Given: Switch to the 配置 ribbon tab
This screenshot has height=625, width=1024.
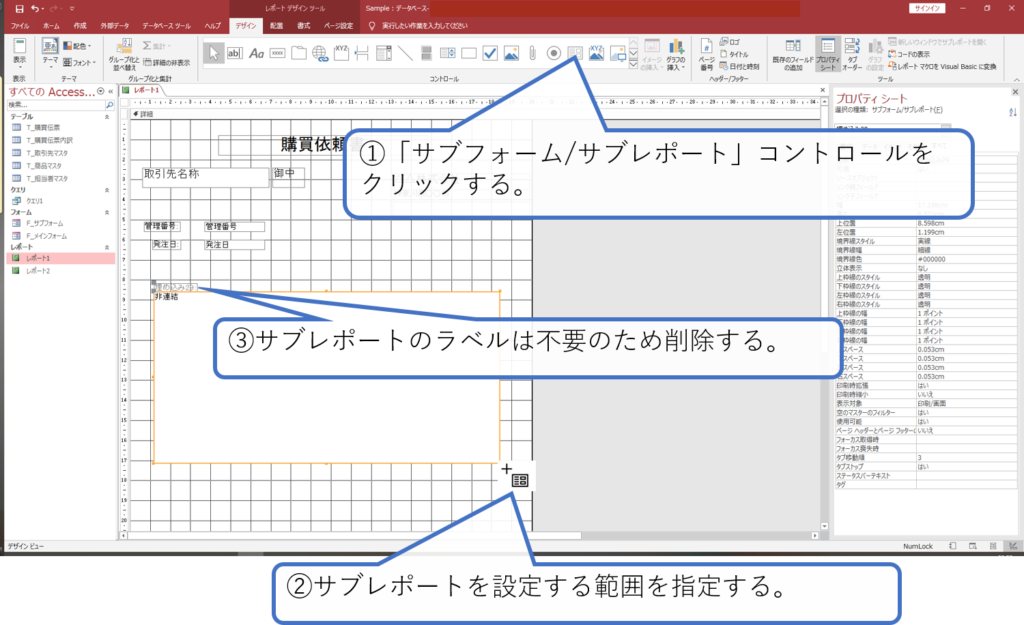Looking at the screenshot, I should pyautogui.click(x=274, y=24).
